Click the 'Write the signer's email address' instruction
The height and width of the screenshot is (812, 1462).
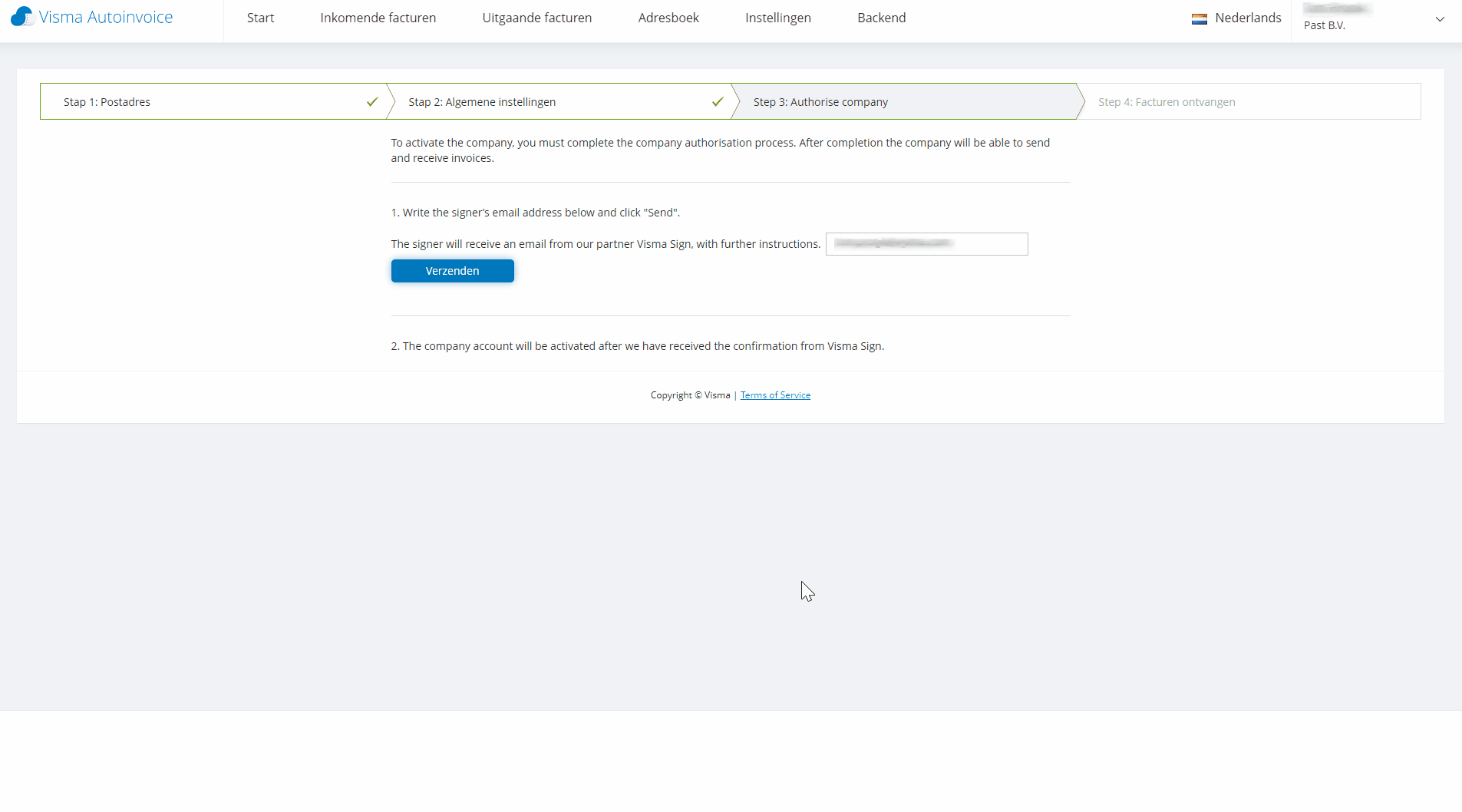[x=536, y=213]
